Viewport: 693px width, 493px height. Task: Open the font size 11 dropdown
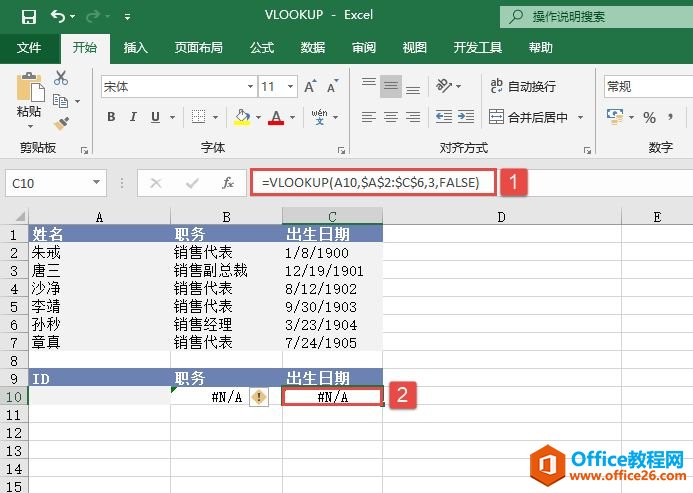290,86
